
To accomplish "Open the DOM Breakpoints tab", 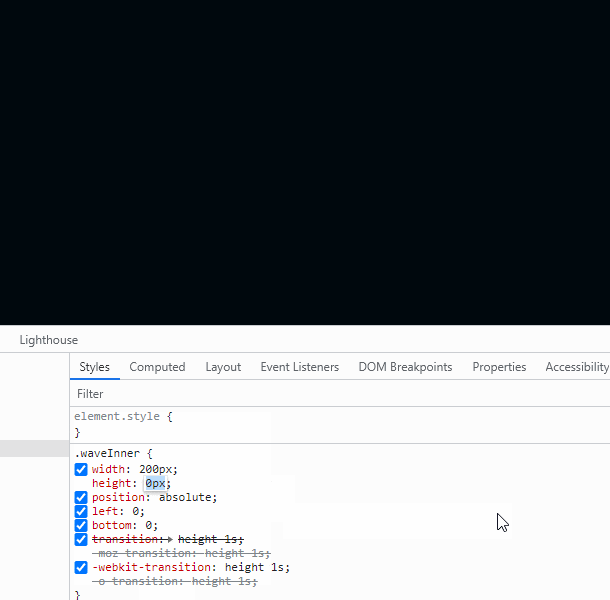I will (405, 367).
